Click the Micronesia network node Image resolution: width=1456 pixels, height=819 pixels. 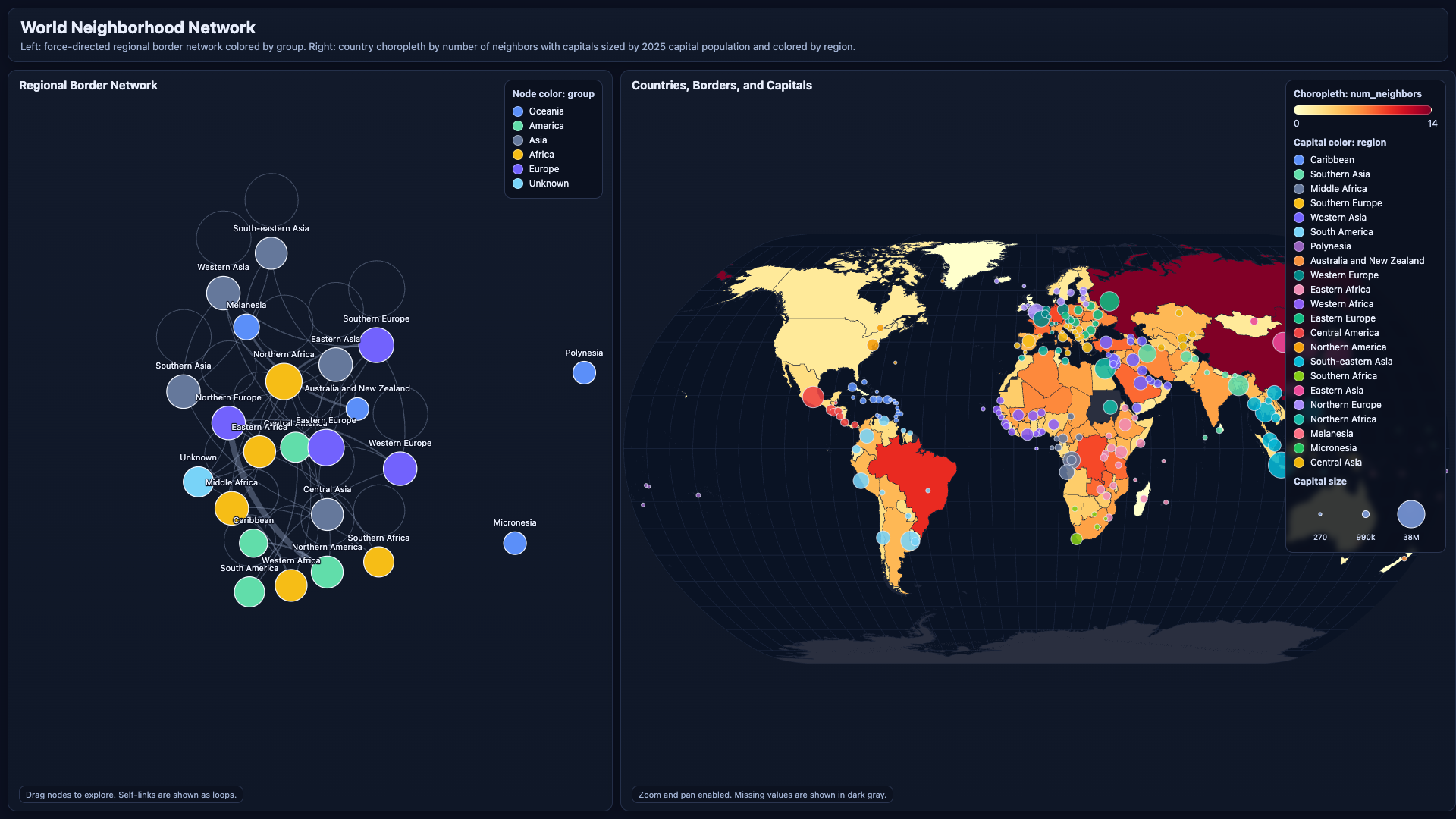pyautogui.click(x=515, y=543)
